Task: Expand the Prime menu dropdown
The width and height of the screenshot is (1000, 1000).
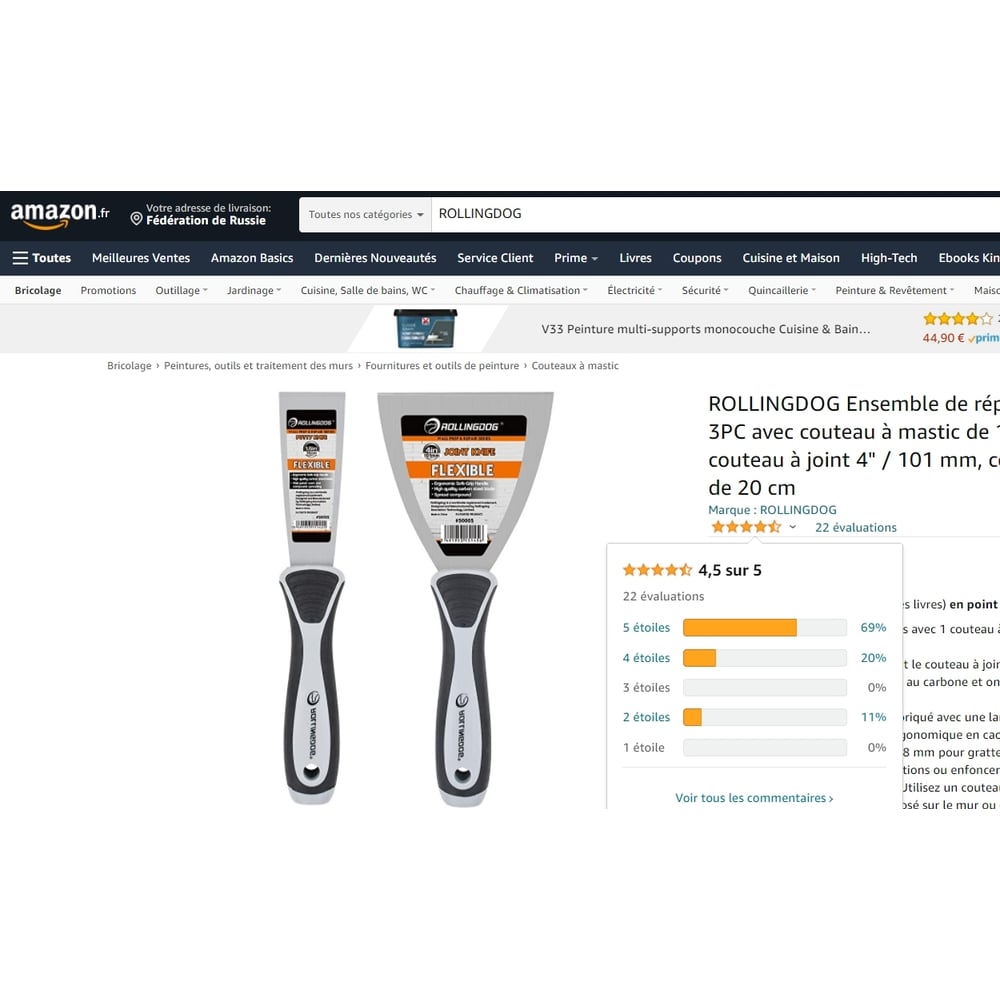Action: point(576,258)
